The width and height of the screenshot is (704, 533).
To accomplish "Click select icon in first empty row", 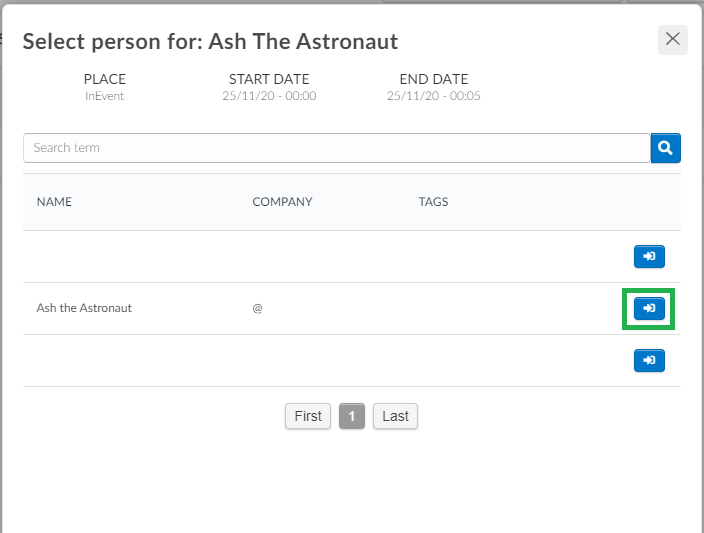I will coord(649,256).
